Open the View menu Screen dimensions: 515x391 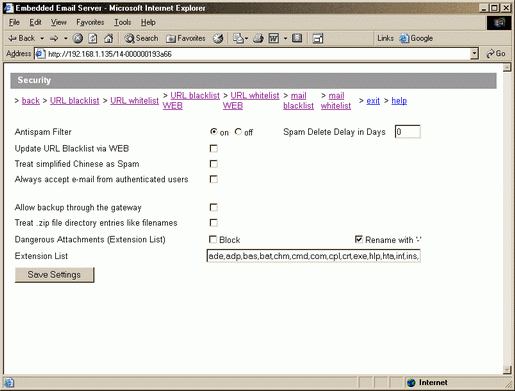pyautogui.click(x=59, y=22)
